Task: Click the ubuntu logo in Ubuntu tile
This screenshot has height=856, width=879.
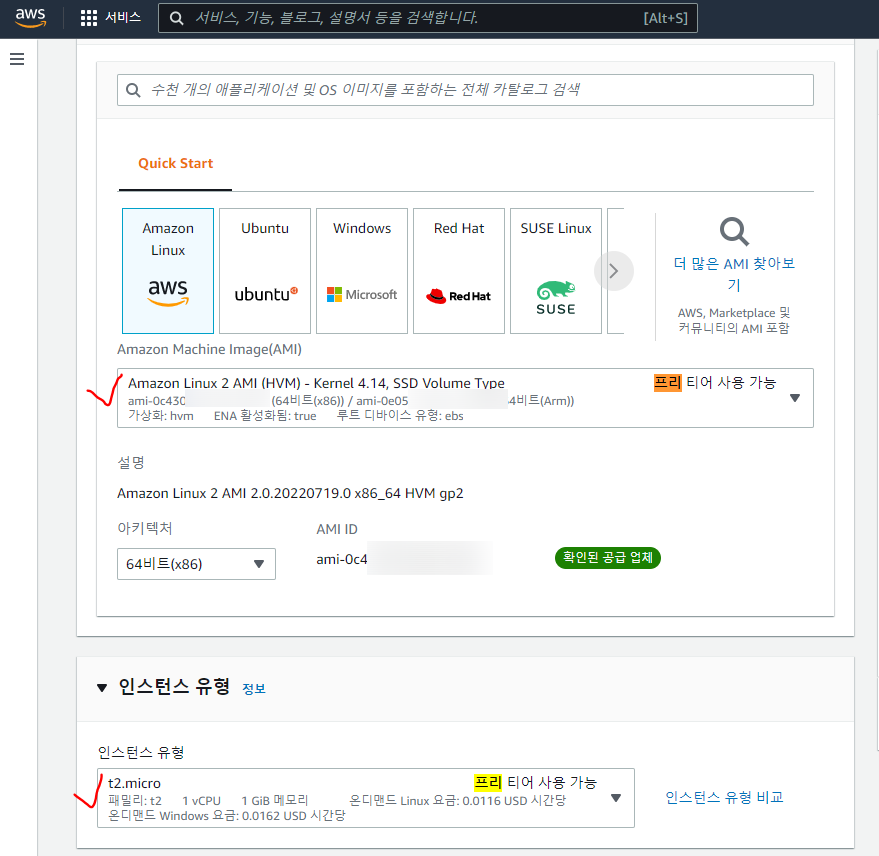Action: [266, 294]
